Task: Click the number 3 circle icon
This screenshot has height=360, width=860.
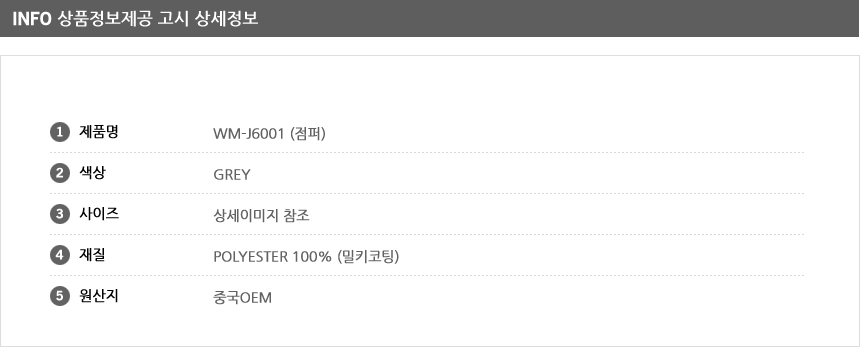Action: [x=60, y=214]
